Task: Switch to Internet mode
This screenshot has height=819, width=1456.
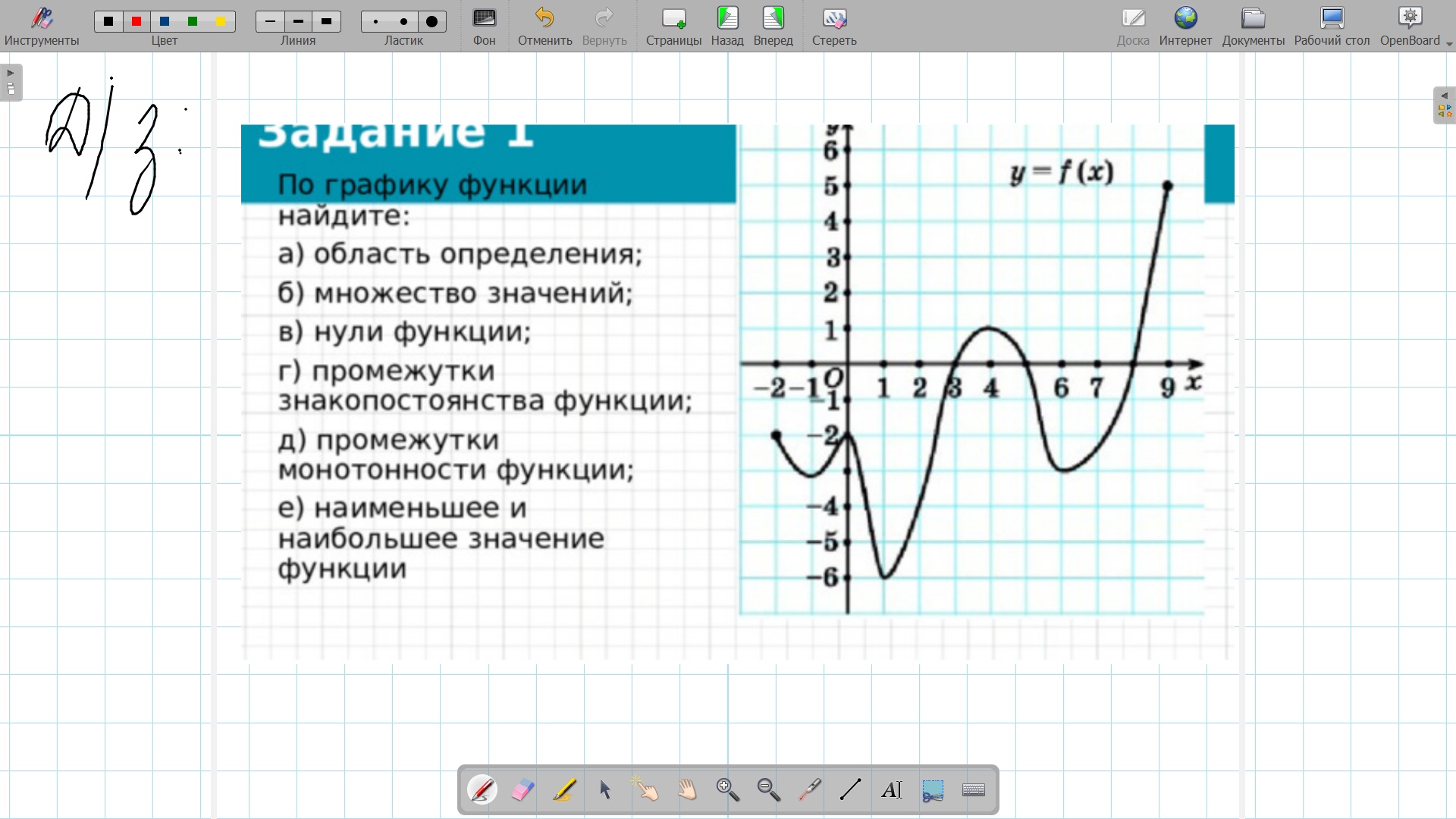Action: click(x=1185, y=27)
